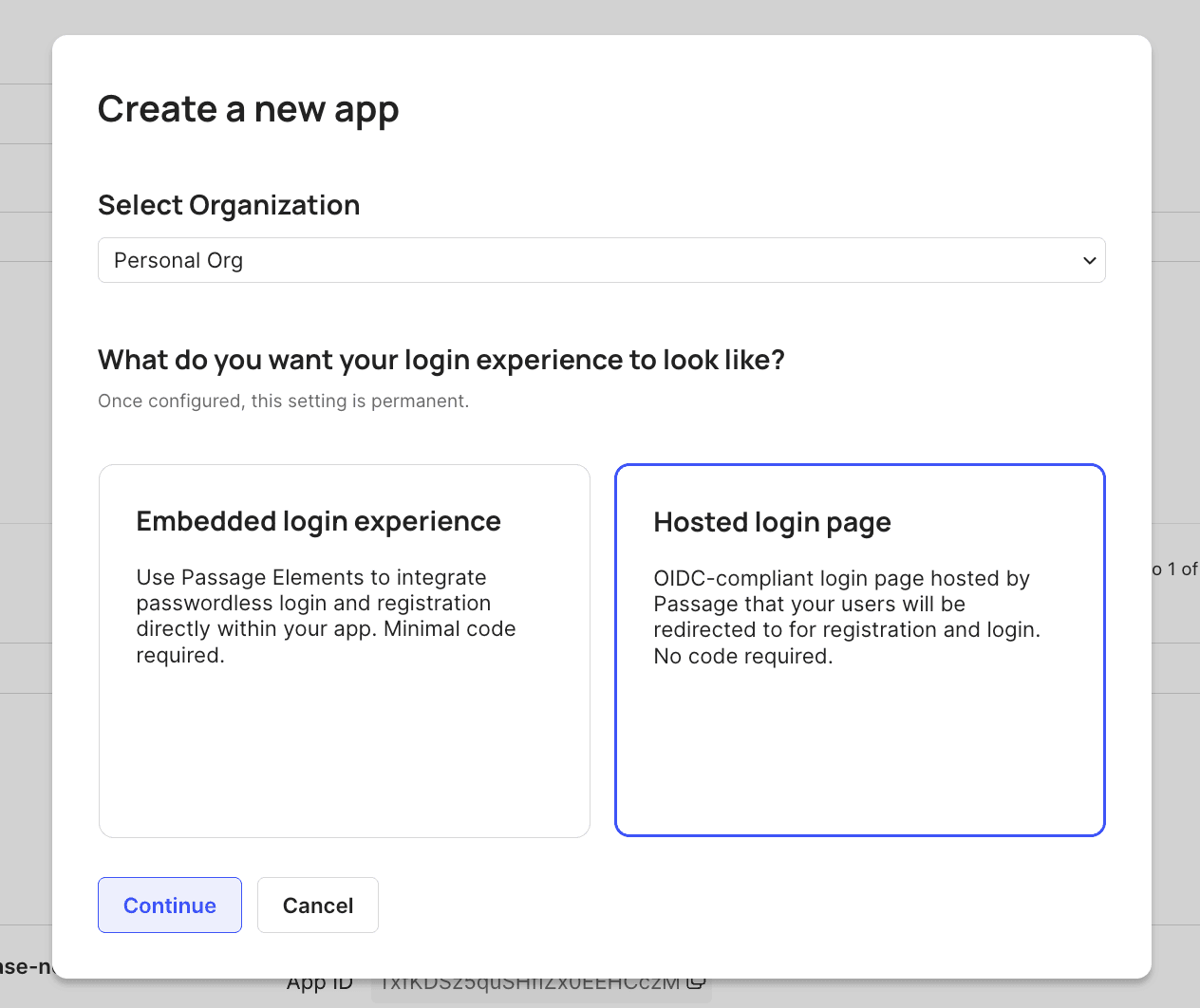Screen dimensions: 1200x1008
Task: Open the Personal Org organization selector
Action: pos(601,259)
